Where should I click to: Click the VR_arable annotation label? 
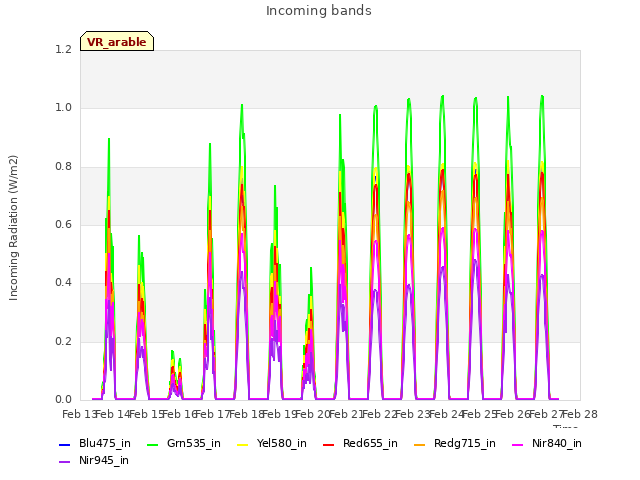point(117,42)
